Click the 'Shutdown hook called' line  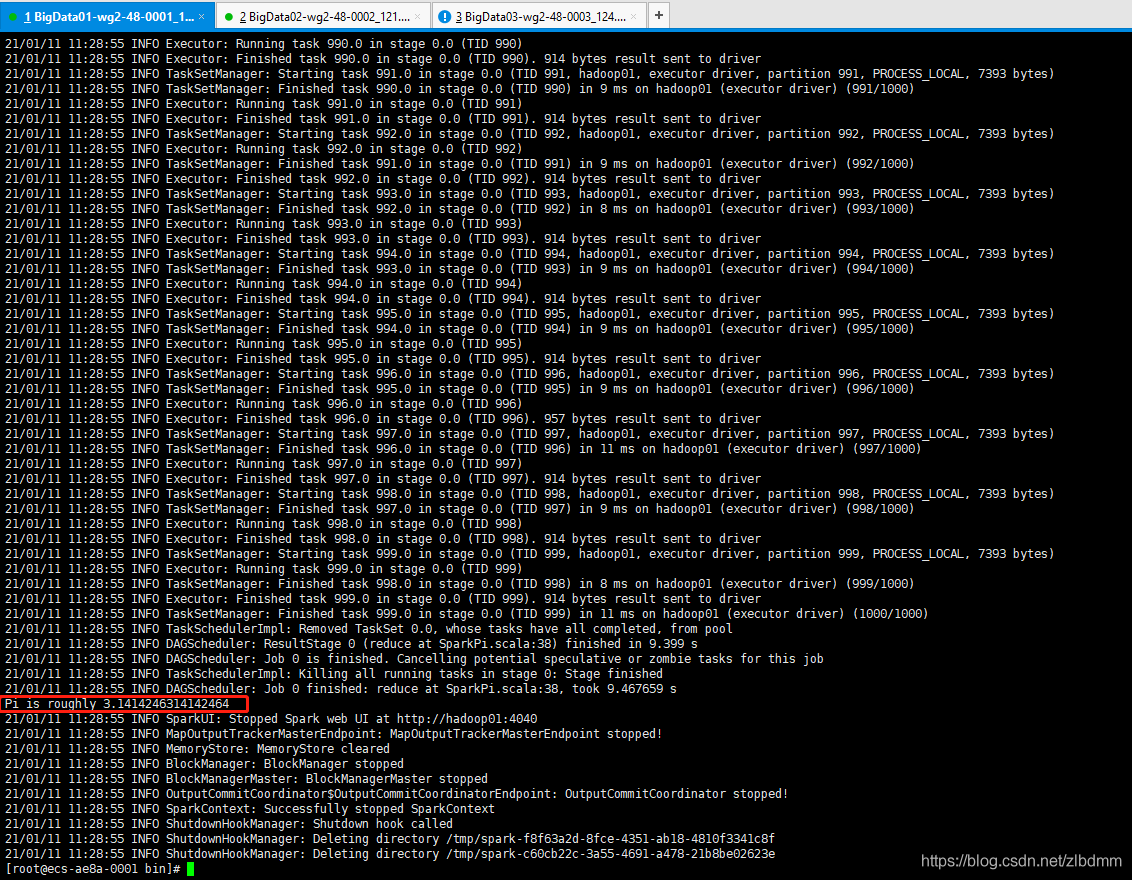tap(229, 824)
